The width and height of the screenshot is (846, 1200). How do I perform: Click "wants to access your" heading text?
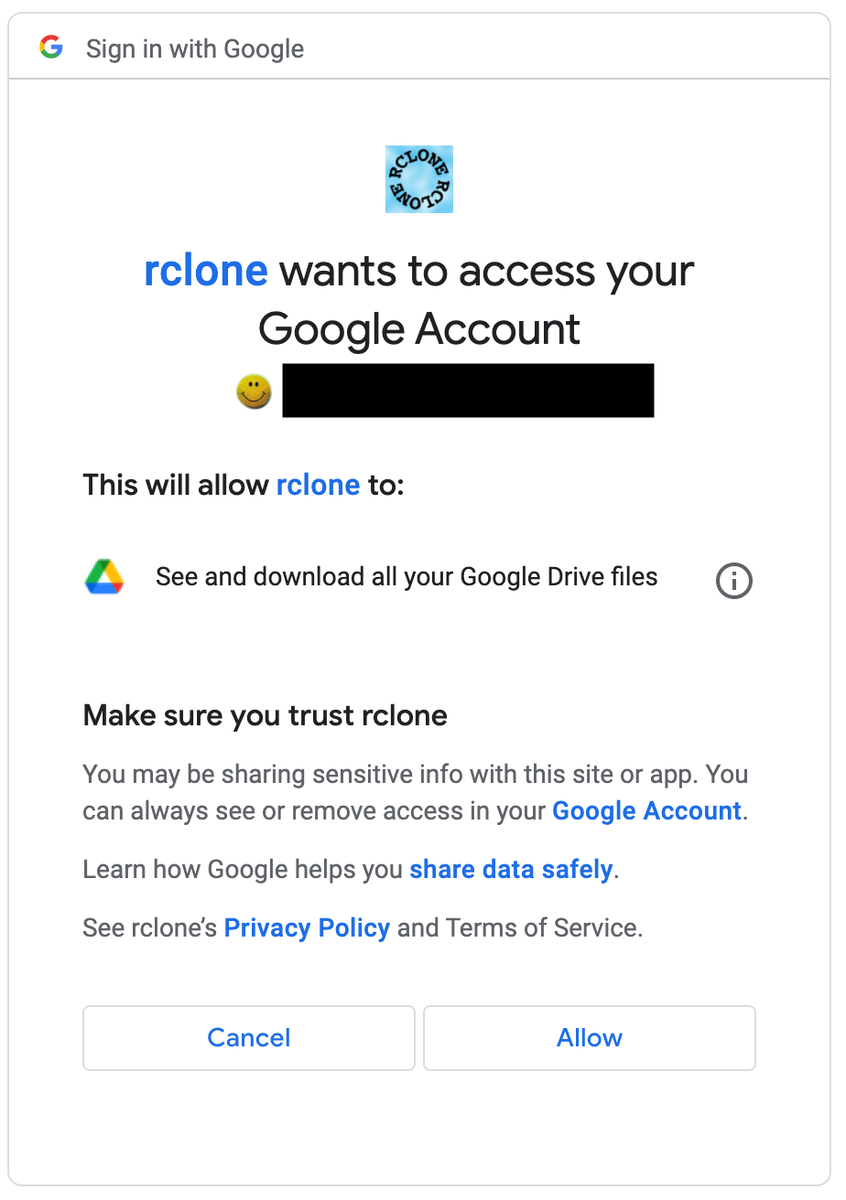tap(487, 270)
